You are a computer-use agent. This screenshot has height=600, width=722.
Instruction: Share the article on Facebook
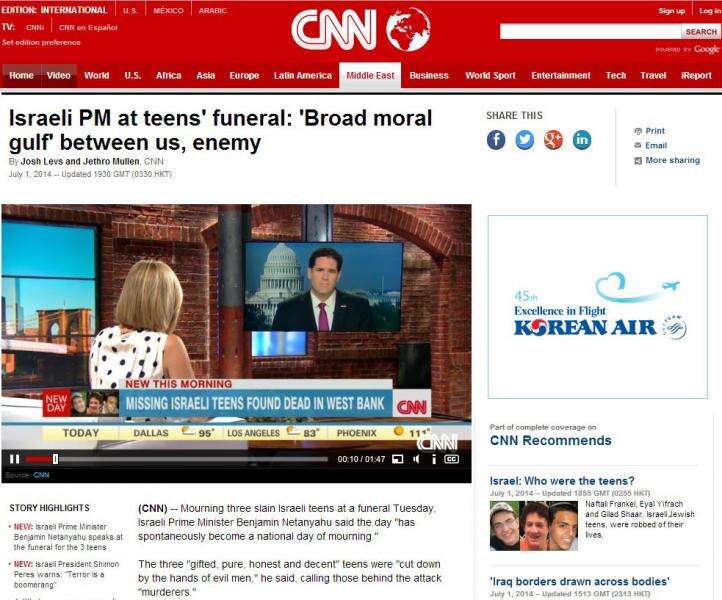[x=496, y=140]
